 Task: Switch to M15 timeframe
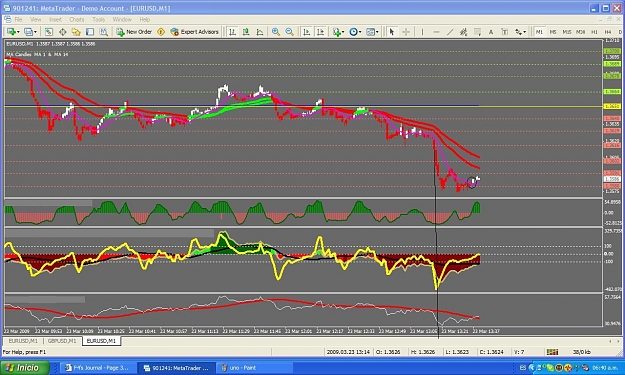pyautogui.click(x=567, y=31)
